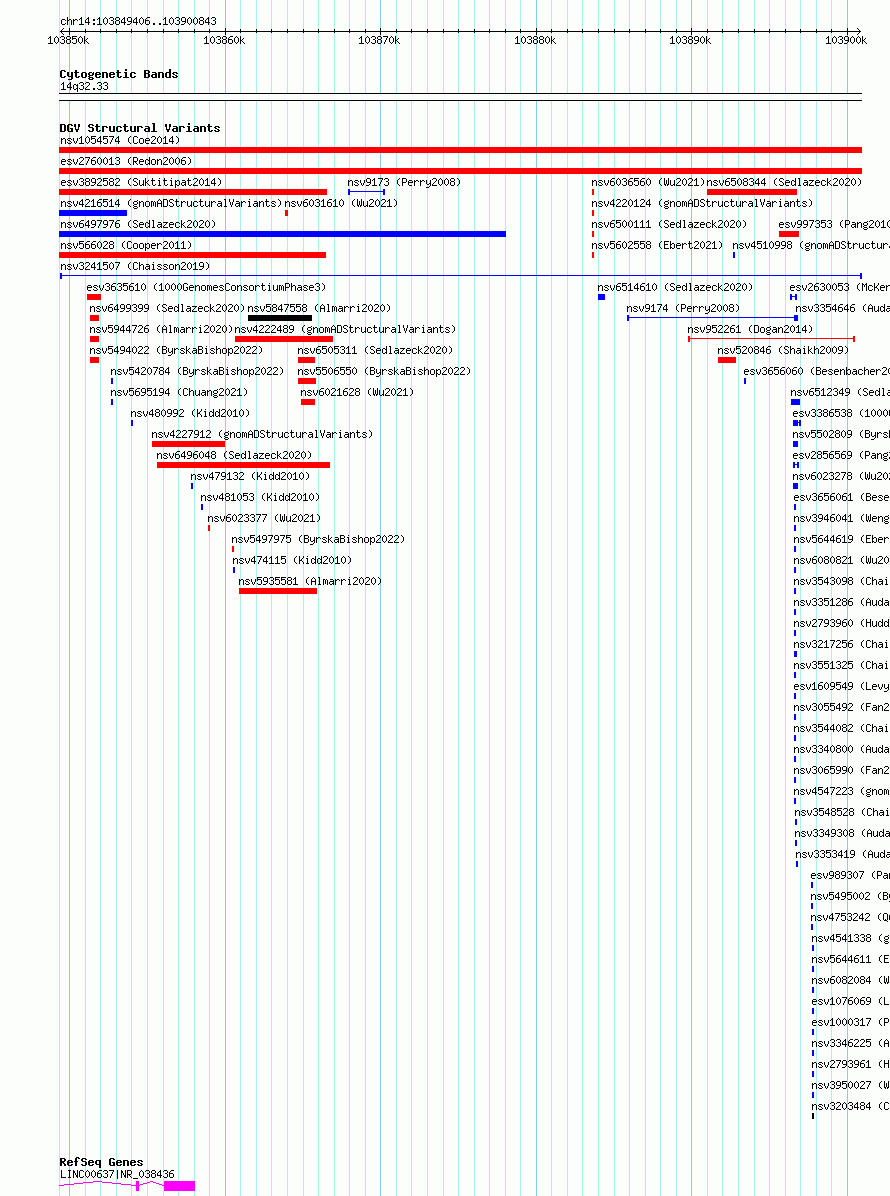Click the 14q32.33 cytogenetic band label
Viewport: 890px width, 1196px height.
[x=84, y=86]
